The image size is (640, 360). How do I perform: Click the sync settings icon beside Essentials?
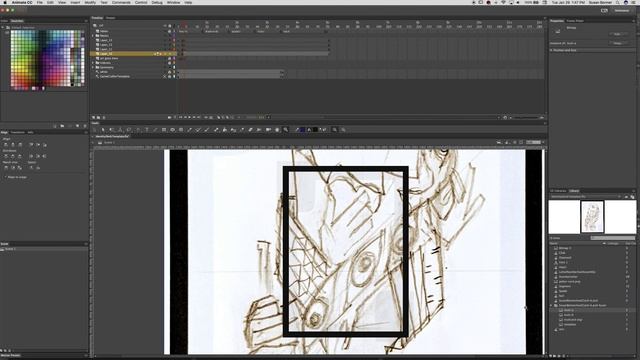[604, 11]
